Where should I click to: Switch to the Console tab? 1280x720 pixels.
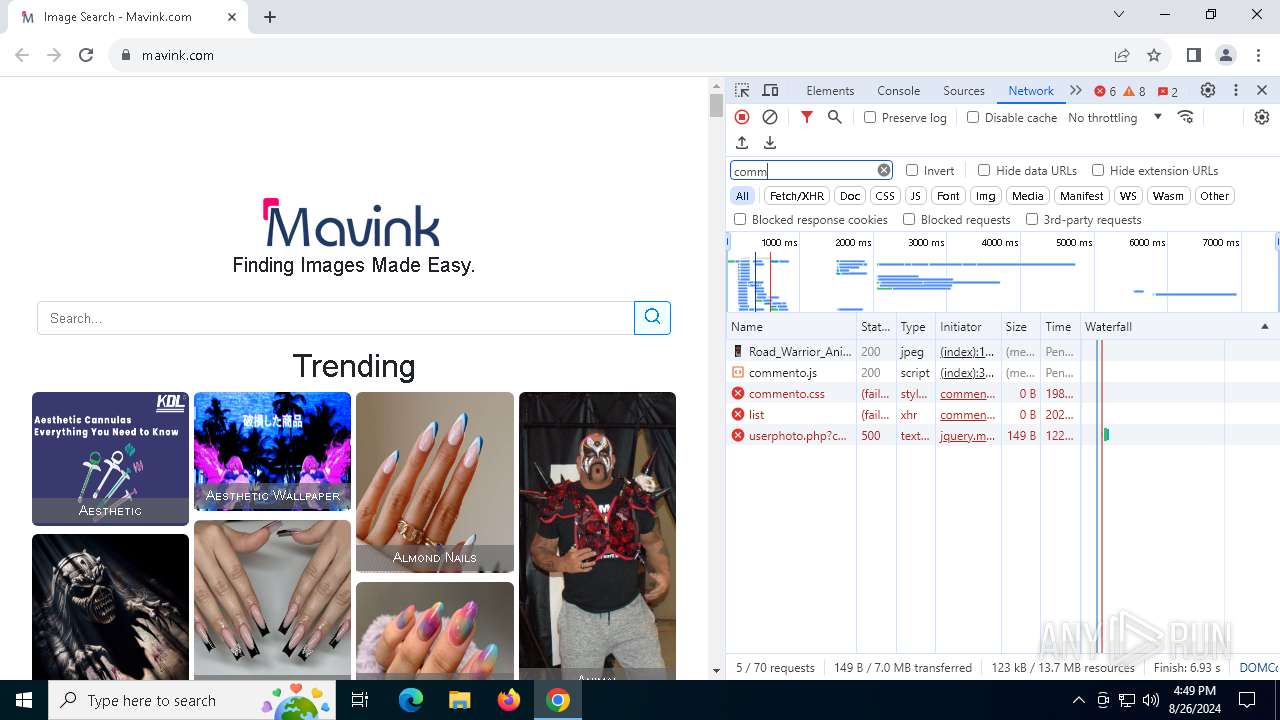[898, 90]
